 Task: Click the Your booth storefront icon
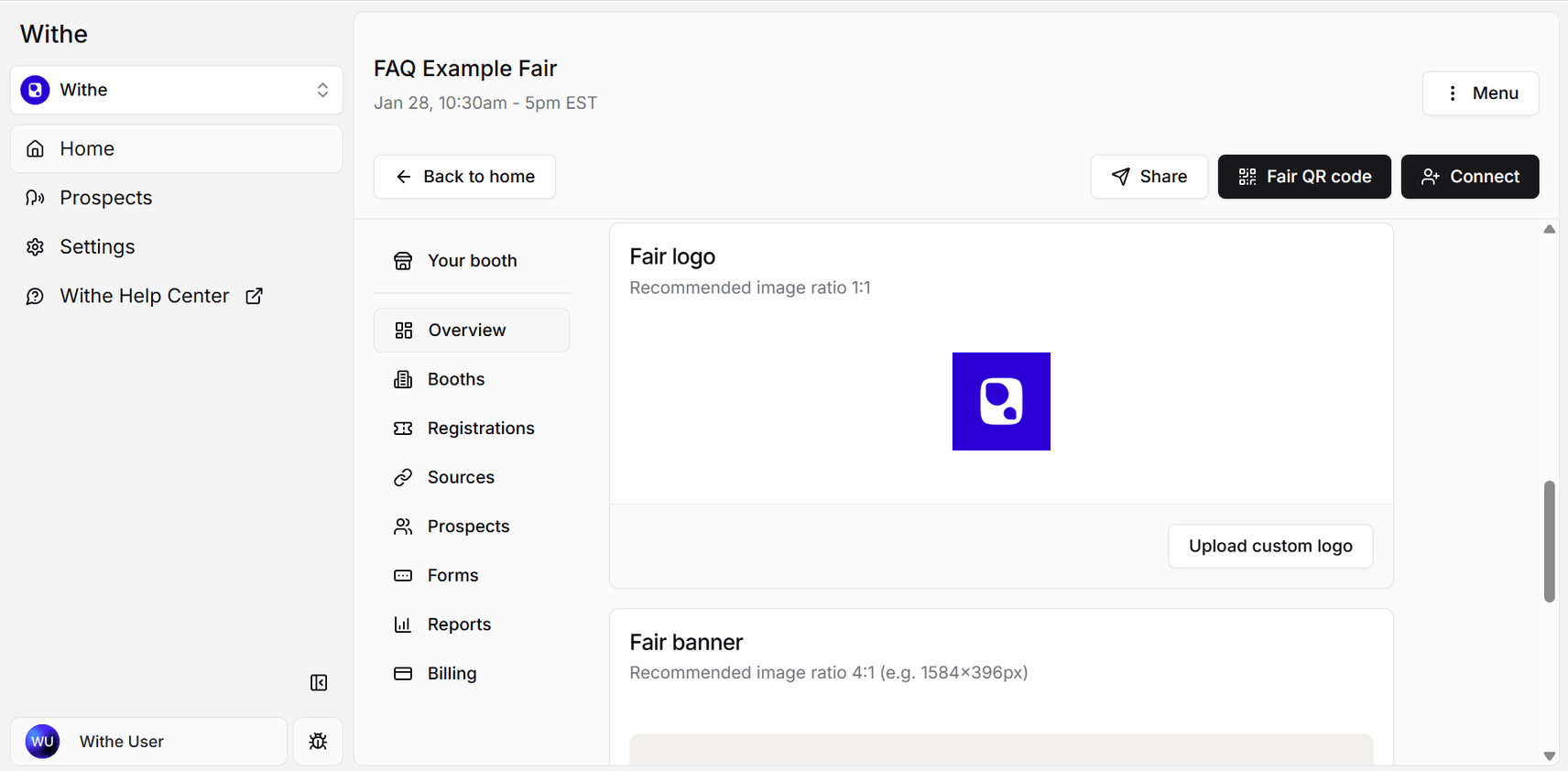403,261
